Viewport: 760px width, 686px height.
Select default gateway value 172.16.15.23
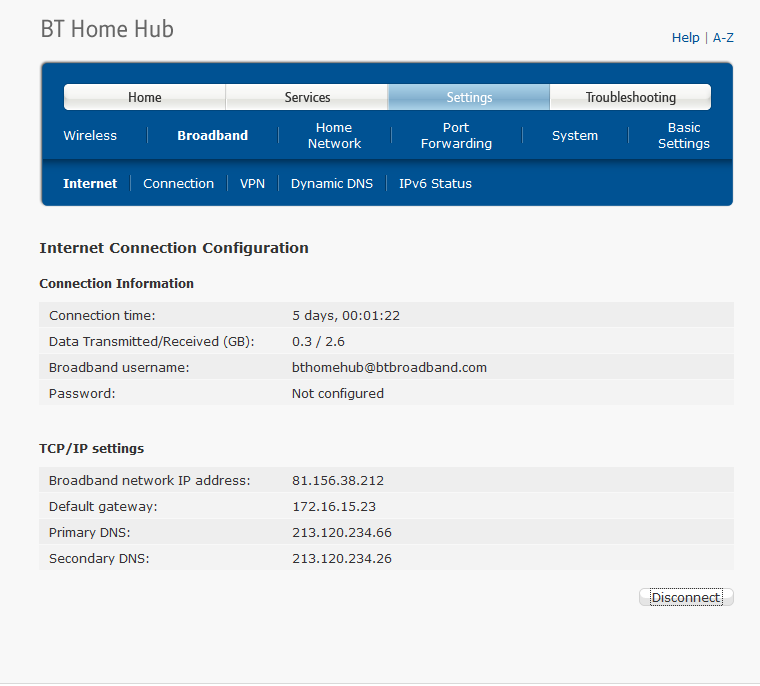click(334, 507)
